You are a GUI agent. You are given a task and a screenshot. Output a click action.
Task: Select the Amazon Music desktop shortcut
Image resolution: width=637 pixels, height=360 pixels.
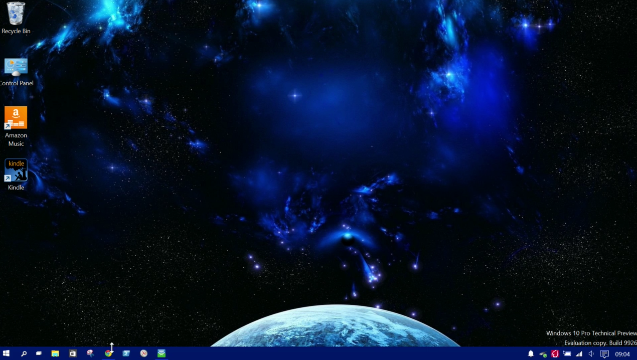click(x=16, y=126)
